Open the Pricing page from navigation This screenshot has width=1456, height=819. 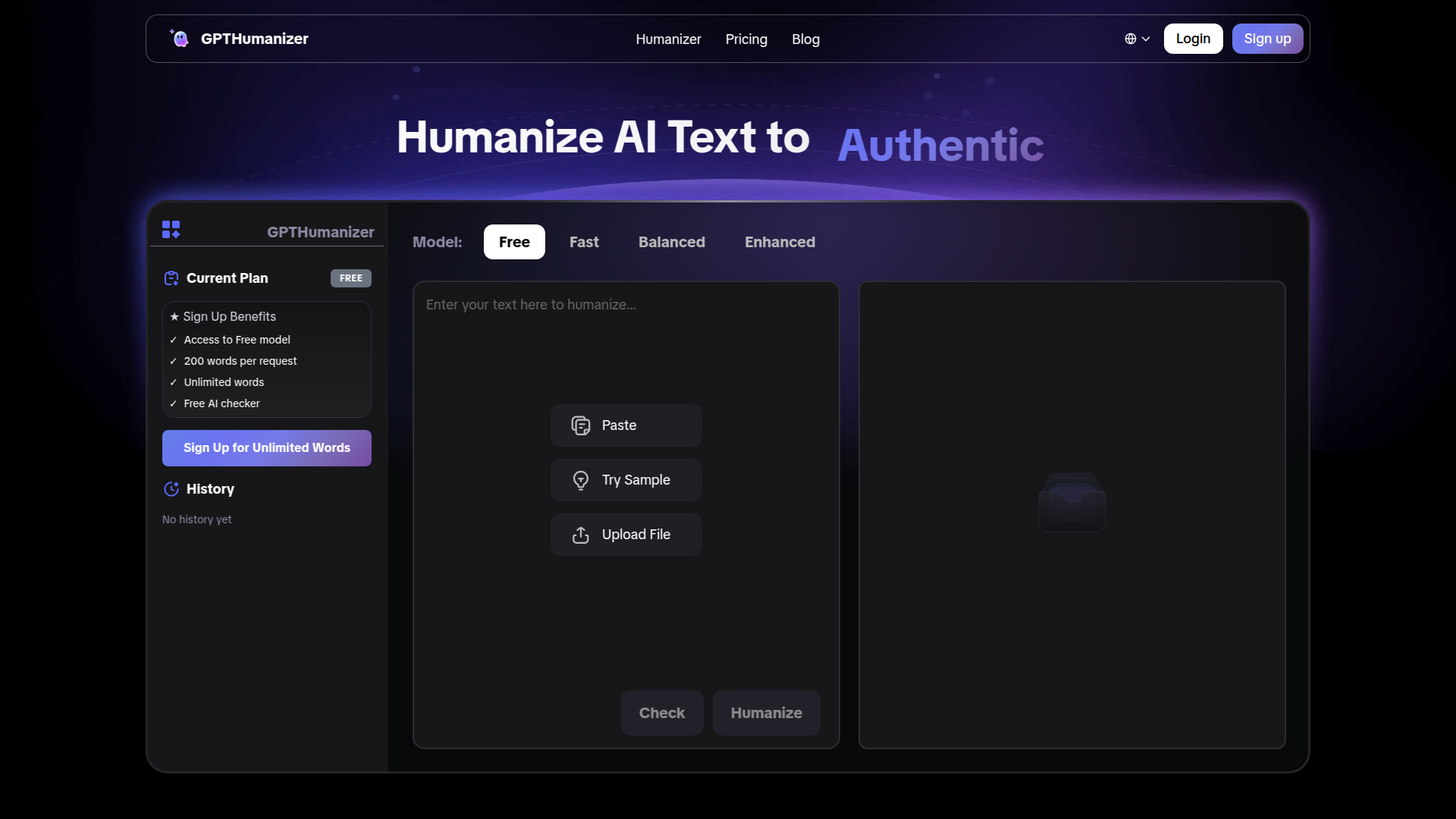(746, 39)
